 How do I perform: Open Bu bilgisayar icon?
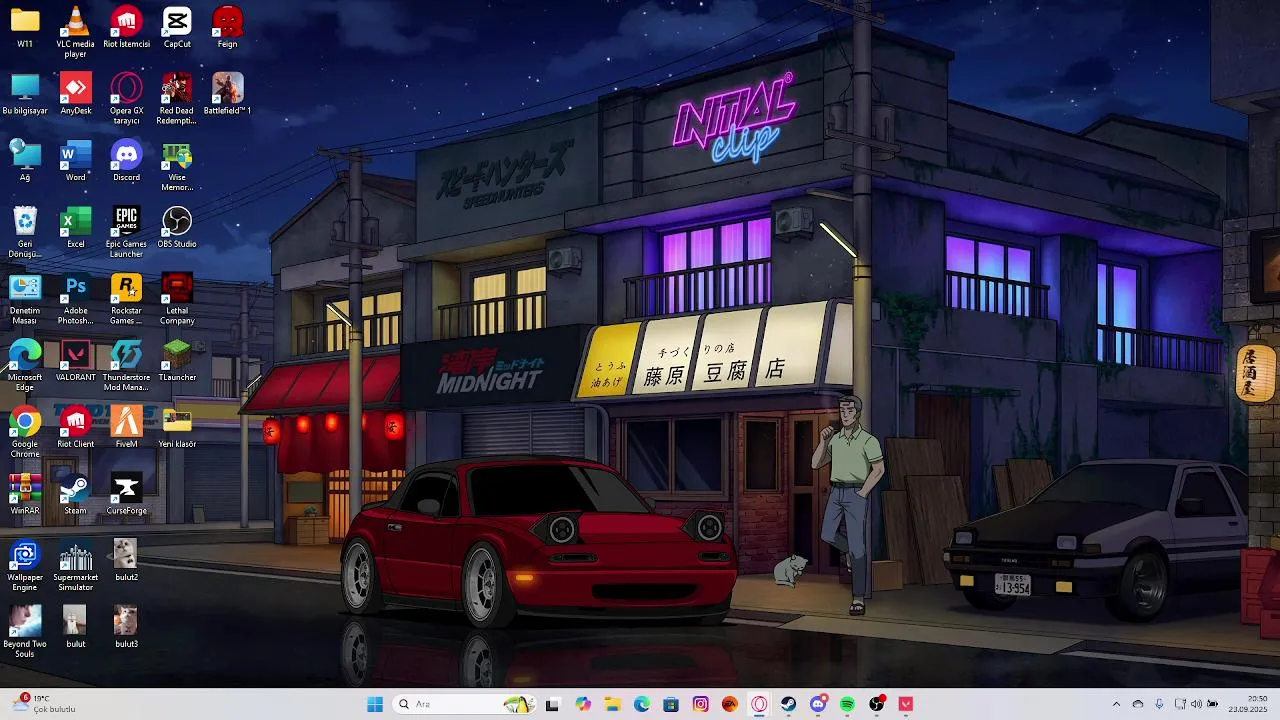point(25,94)
